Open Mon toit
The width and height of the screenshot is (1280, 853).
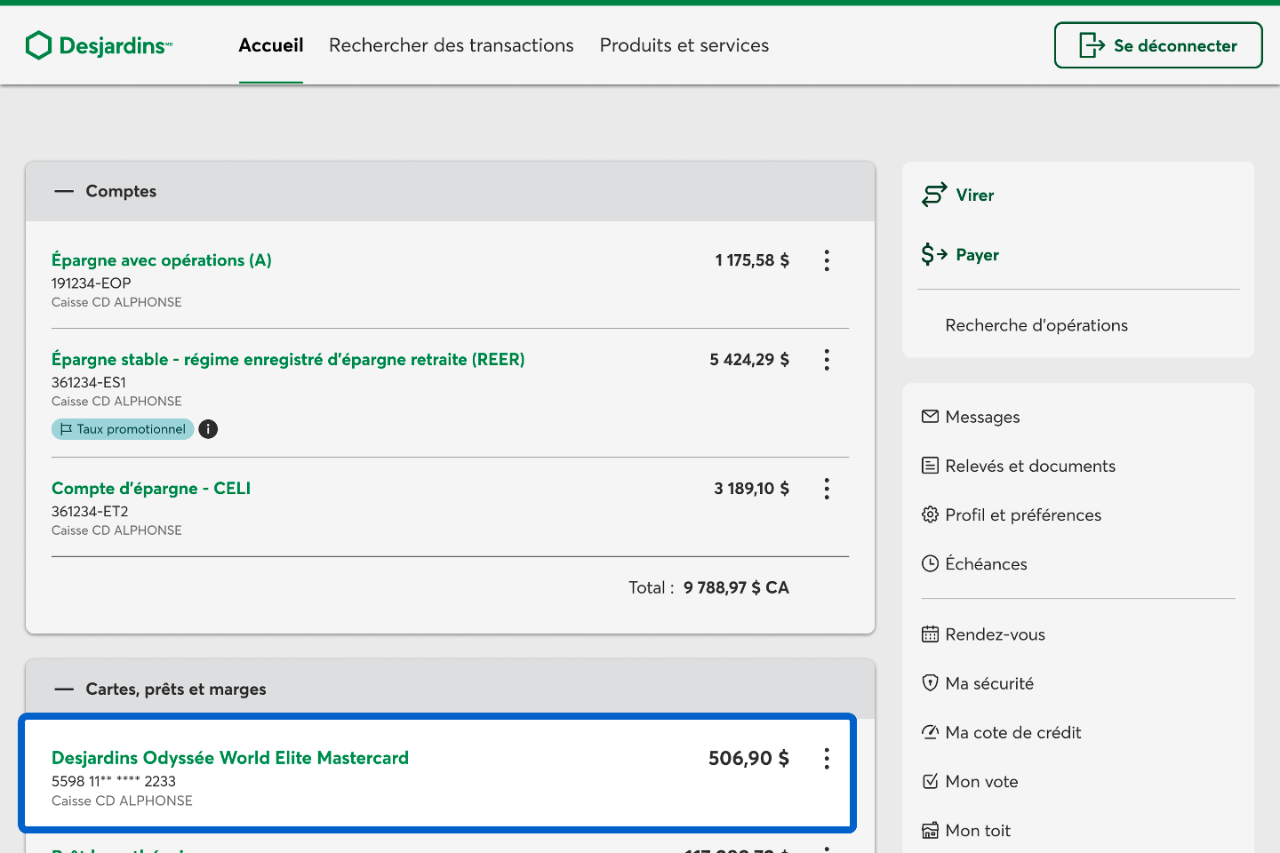pyautogui.click(x=978, y=830)
